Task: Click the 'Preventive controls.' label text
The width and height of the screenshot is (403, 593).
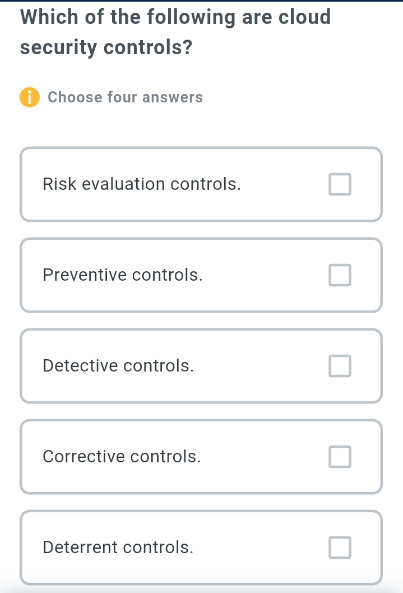Action: 123,275
